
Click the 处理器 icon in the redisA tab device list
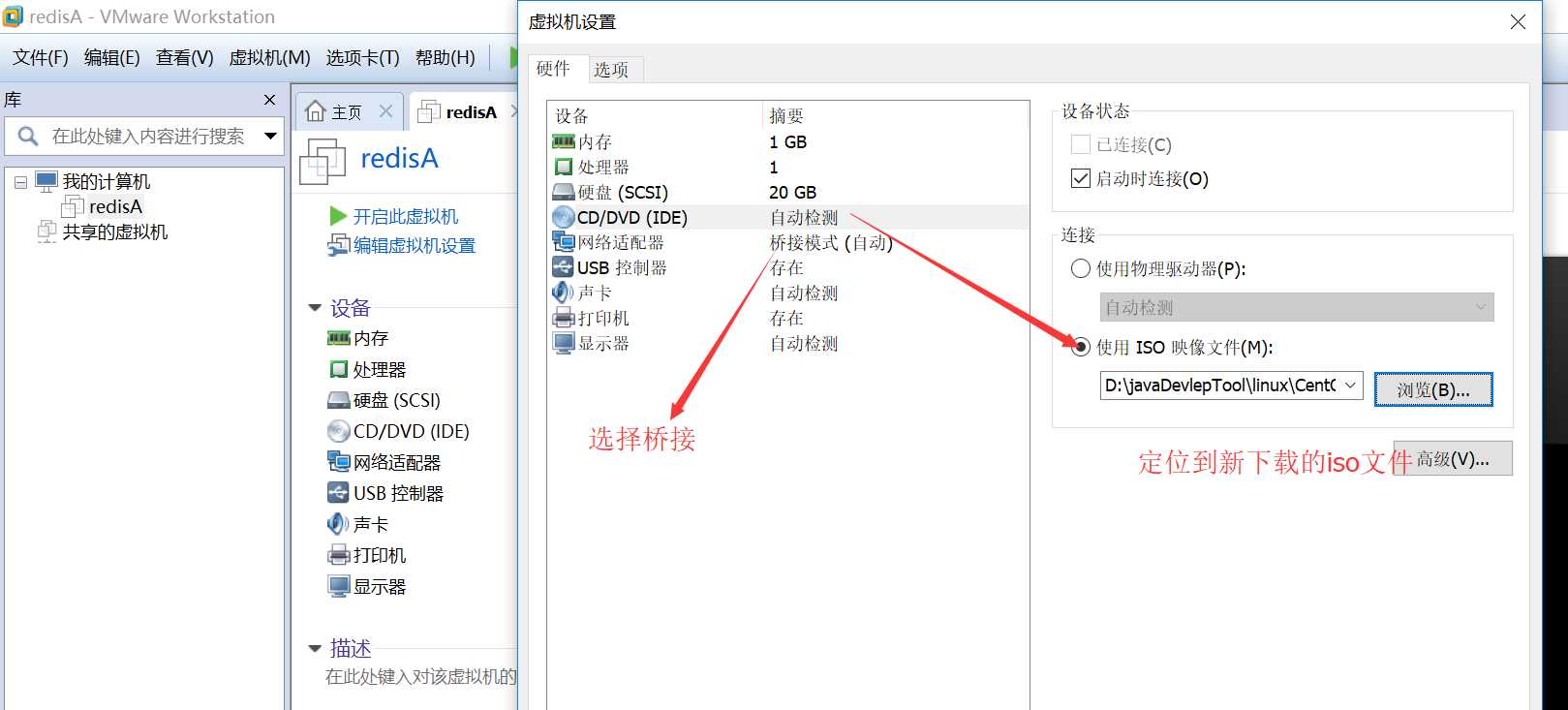(338, 369)
